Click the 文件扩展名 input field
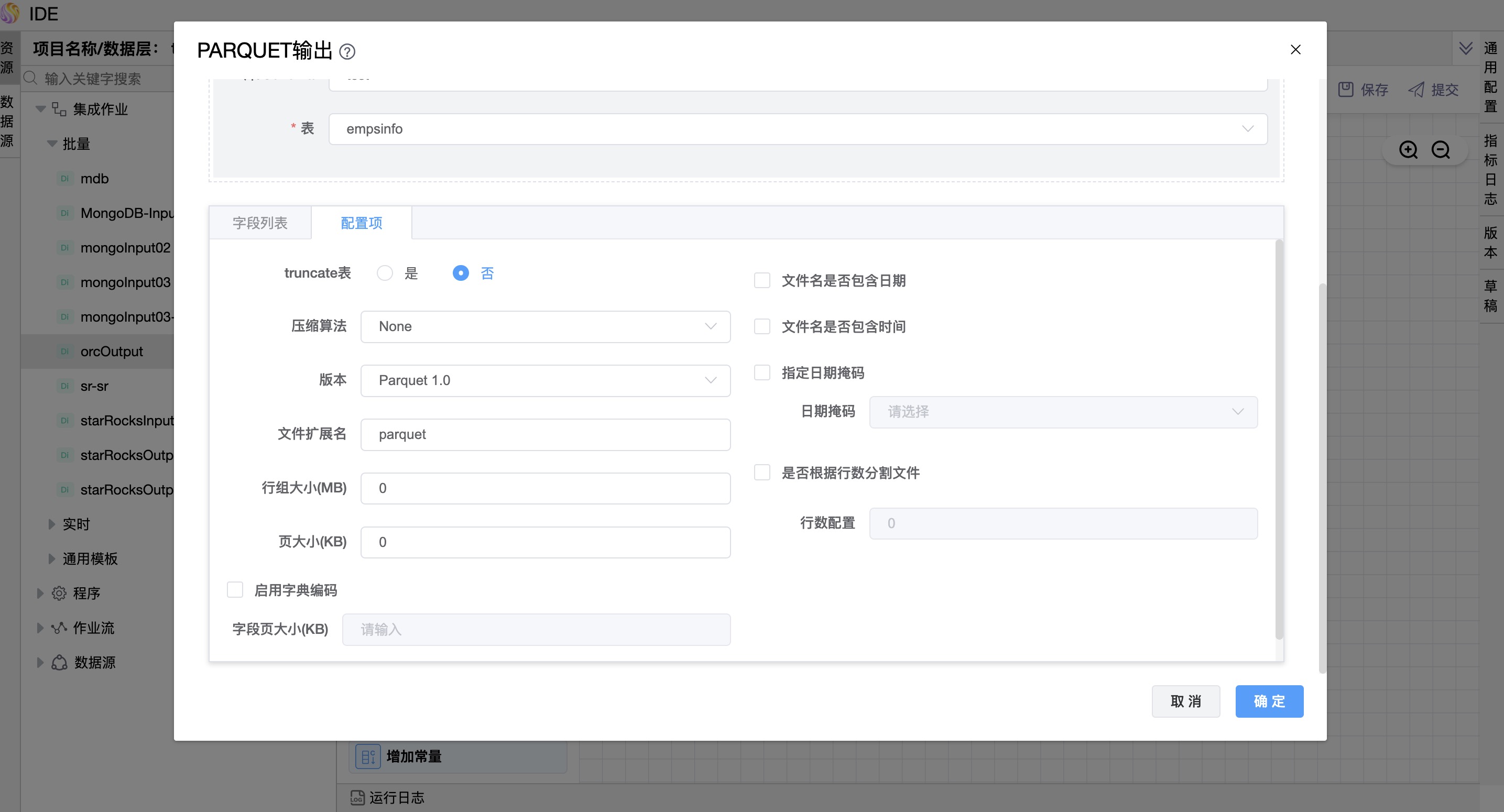The height and width of the screenshot is (812, 1504). pyautogui.click(x=544, y=434)
